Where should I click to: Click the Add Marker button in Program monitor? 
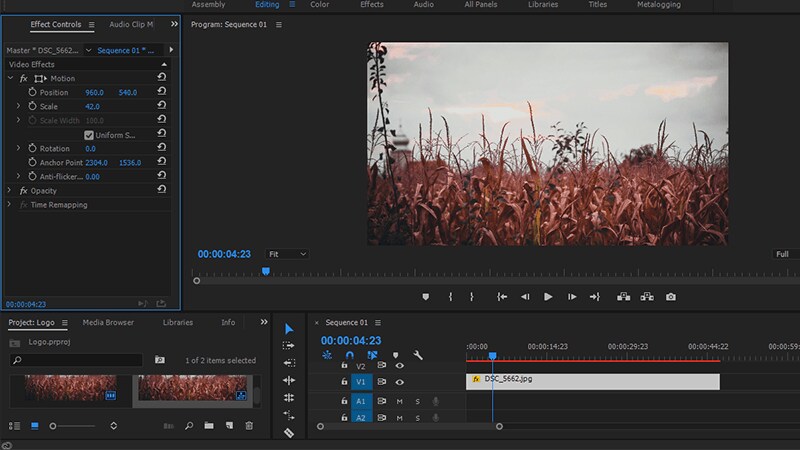tap(426, 297)
